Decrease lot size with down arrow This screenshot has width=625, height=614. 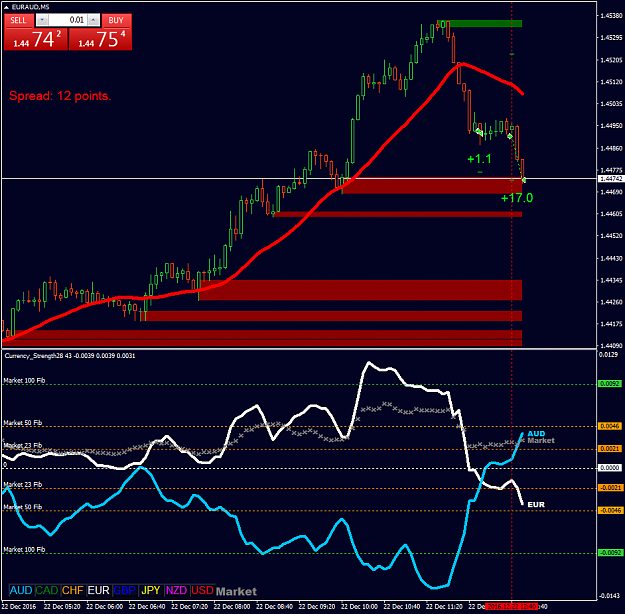(x=42, y=20)
